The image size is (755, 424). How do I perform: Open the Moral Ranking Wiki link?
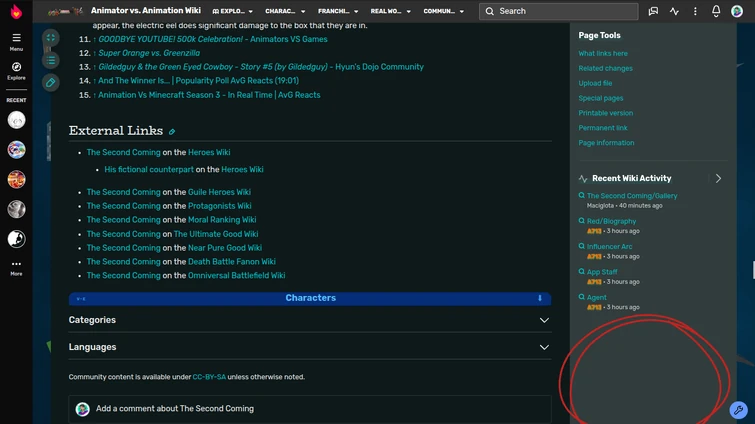tap(222, 220)
